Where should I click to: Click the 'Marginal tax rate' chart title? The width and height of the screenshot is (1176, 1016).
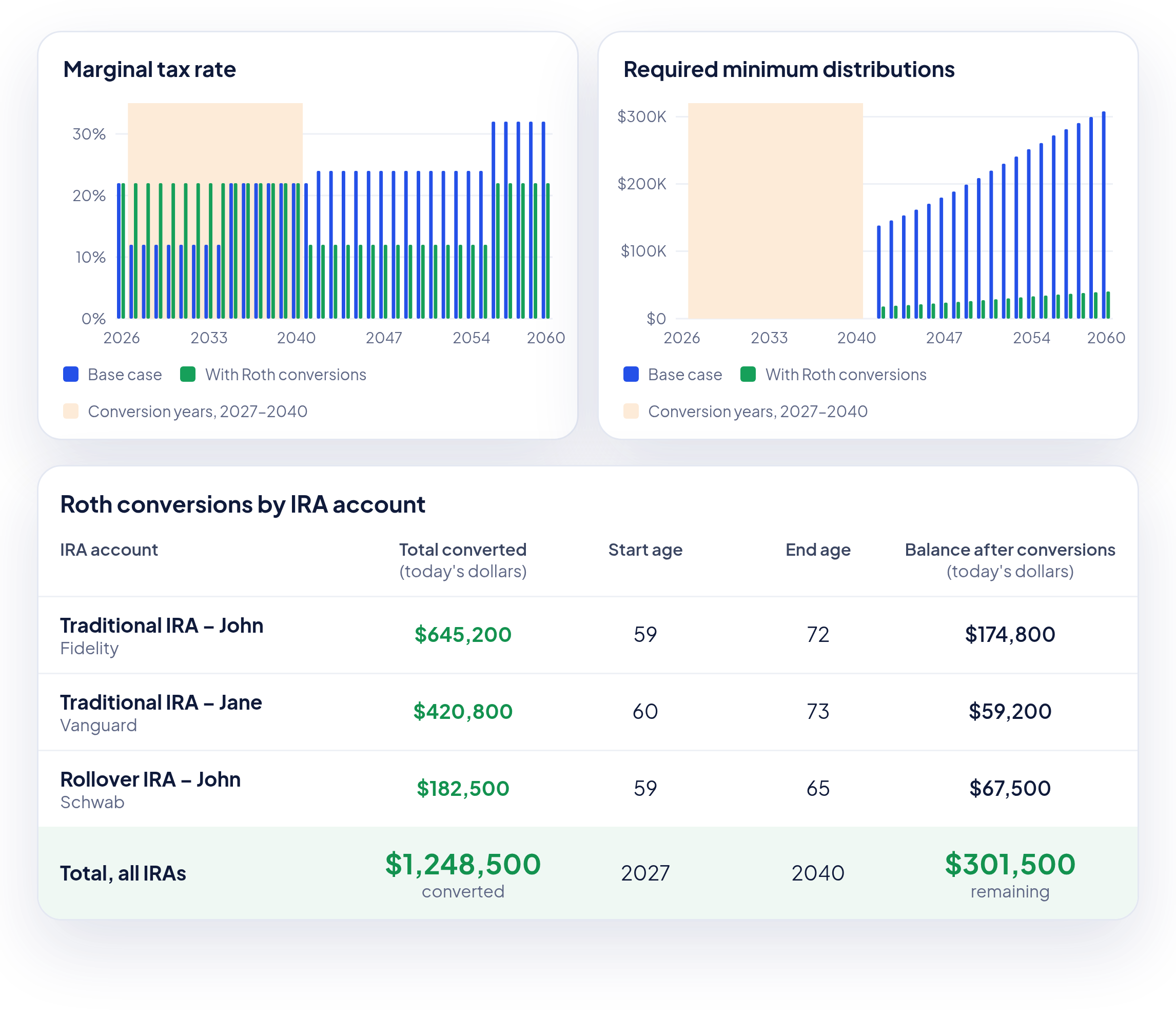click(x=149, y=70)
